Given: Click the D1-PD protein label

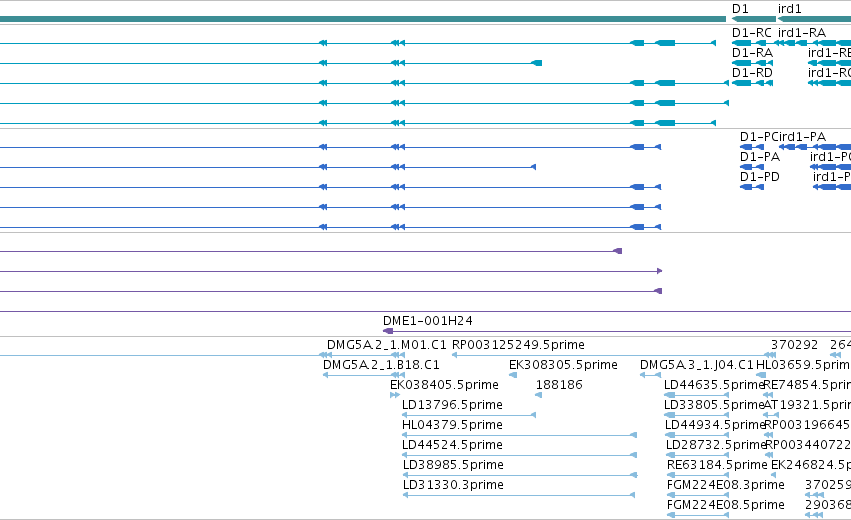Looking at the screenshot, I should [x=760, y=177].
